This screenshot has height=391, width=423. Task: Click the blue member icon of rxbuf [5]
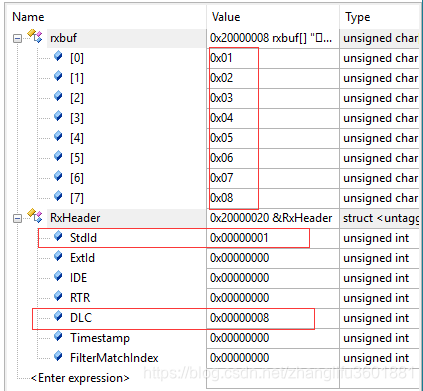[58, 156]
